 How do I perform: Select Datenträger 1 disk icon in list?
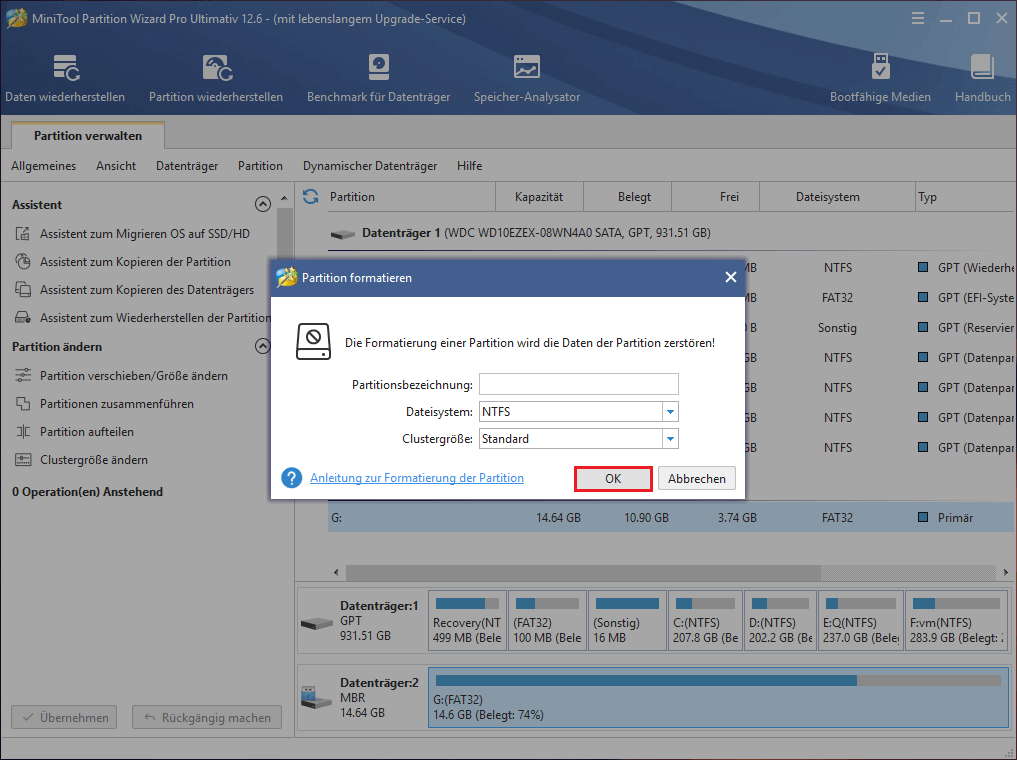(342, 233)
